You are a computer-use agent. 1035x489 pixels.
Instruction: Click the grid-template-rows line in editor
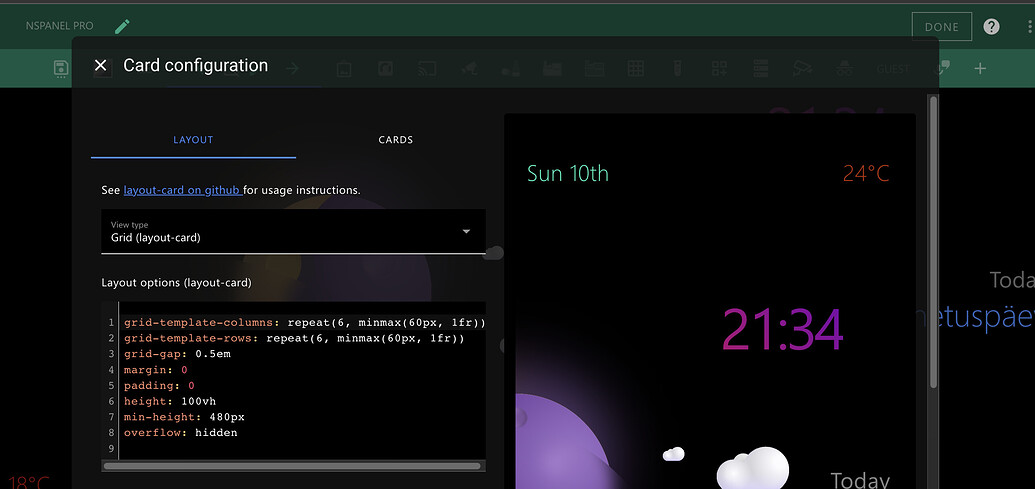[x=294, y=339]
